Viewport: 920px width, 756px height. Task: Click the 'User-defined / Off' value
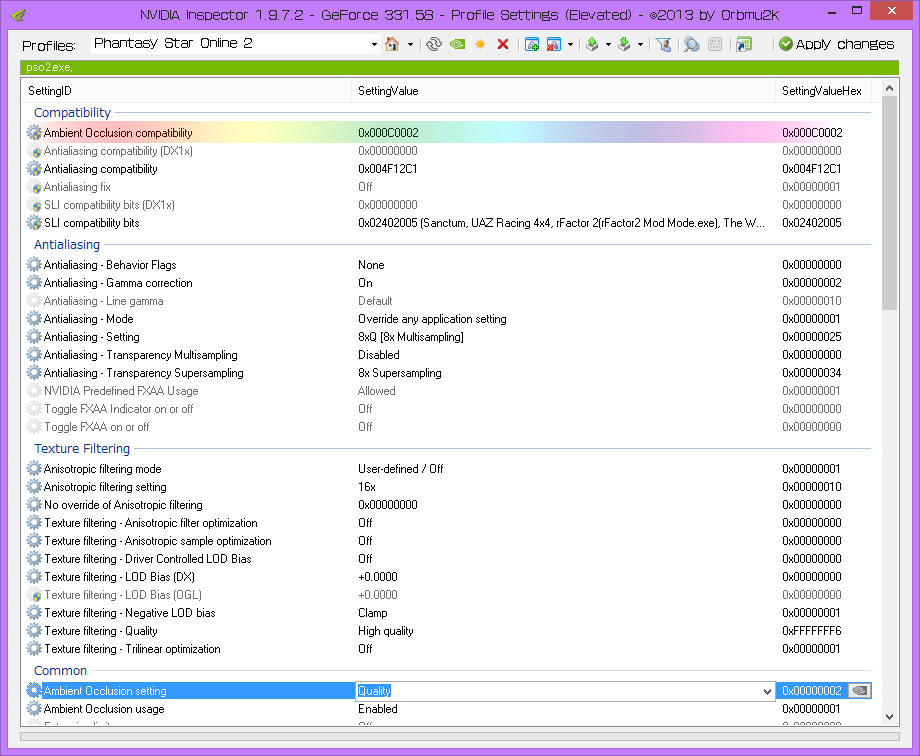pos(401,468)
